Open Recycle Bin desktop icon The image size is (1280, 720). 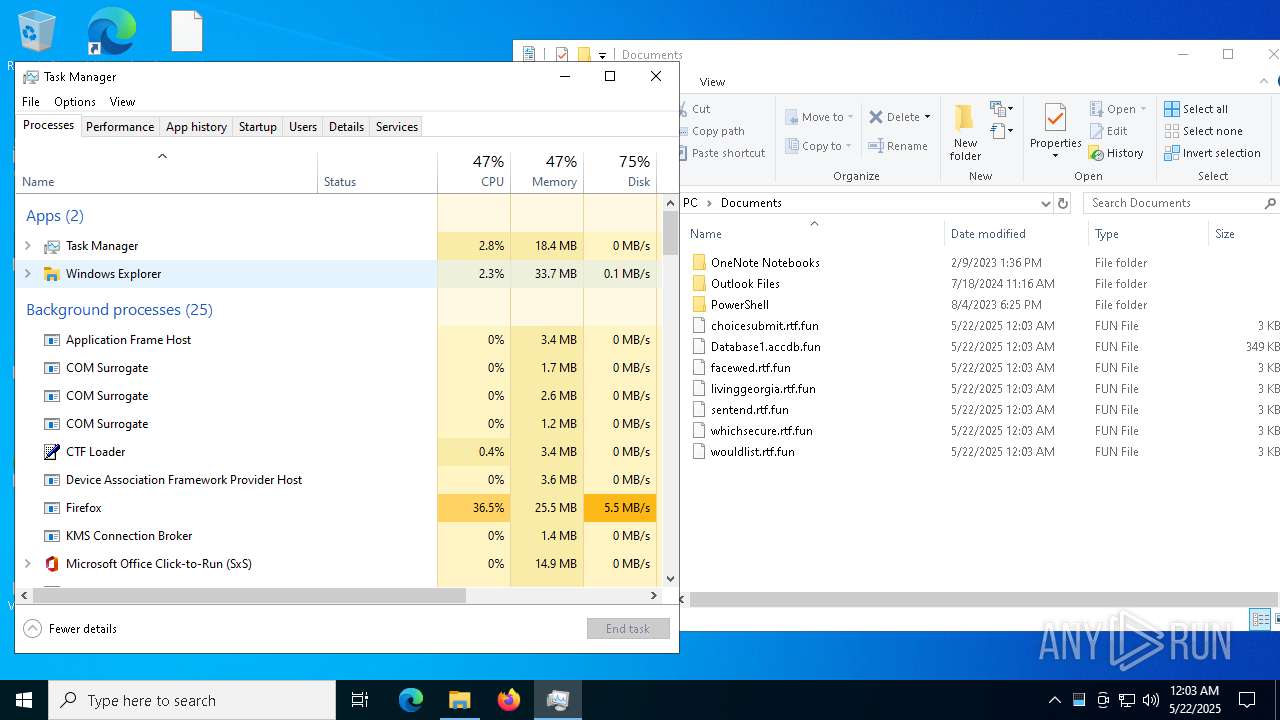tap(37, 31)
